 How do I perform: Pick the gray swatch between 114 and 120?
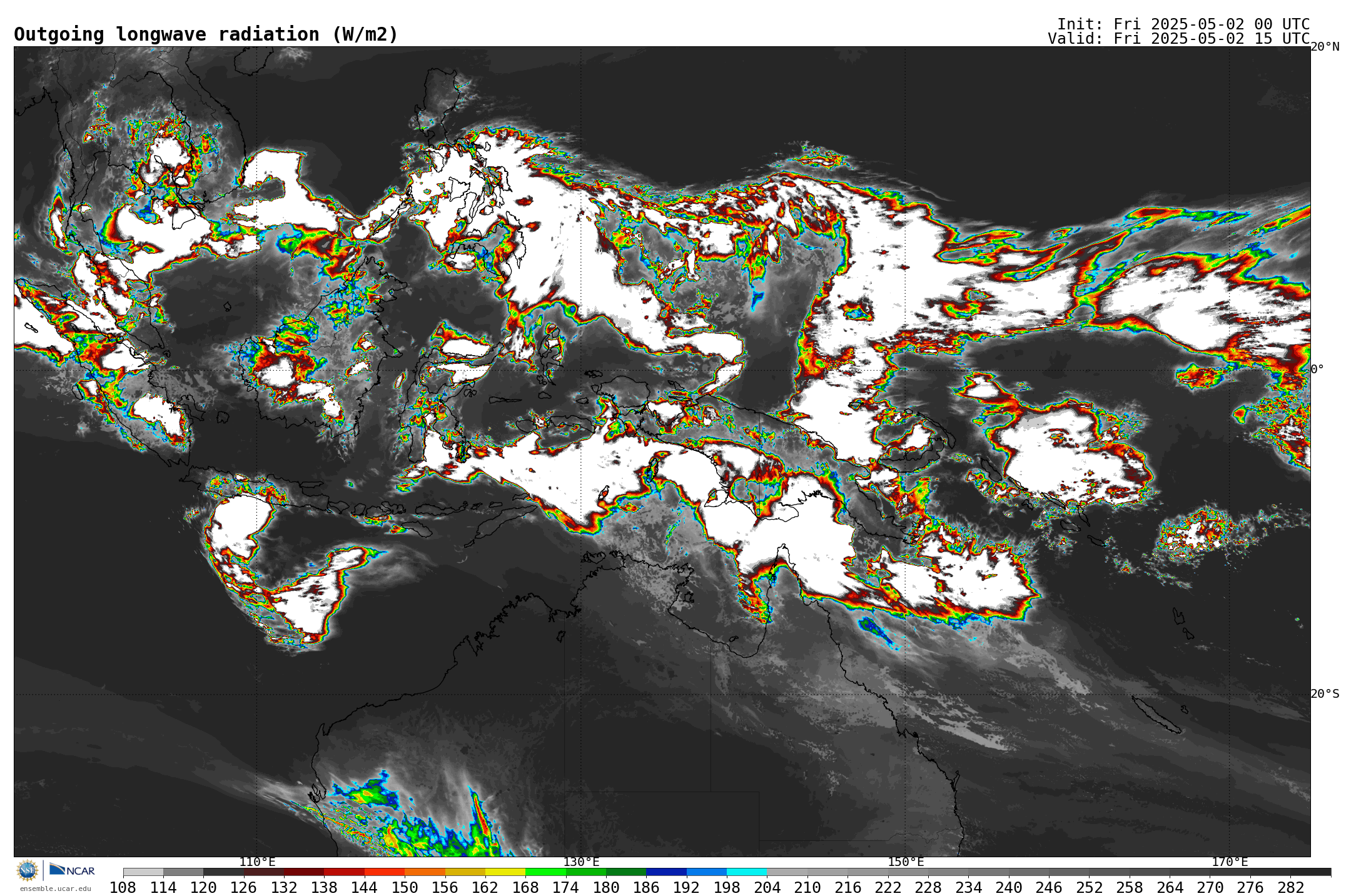[183, 872]
